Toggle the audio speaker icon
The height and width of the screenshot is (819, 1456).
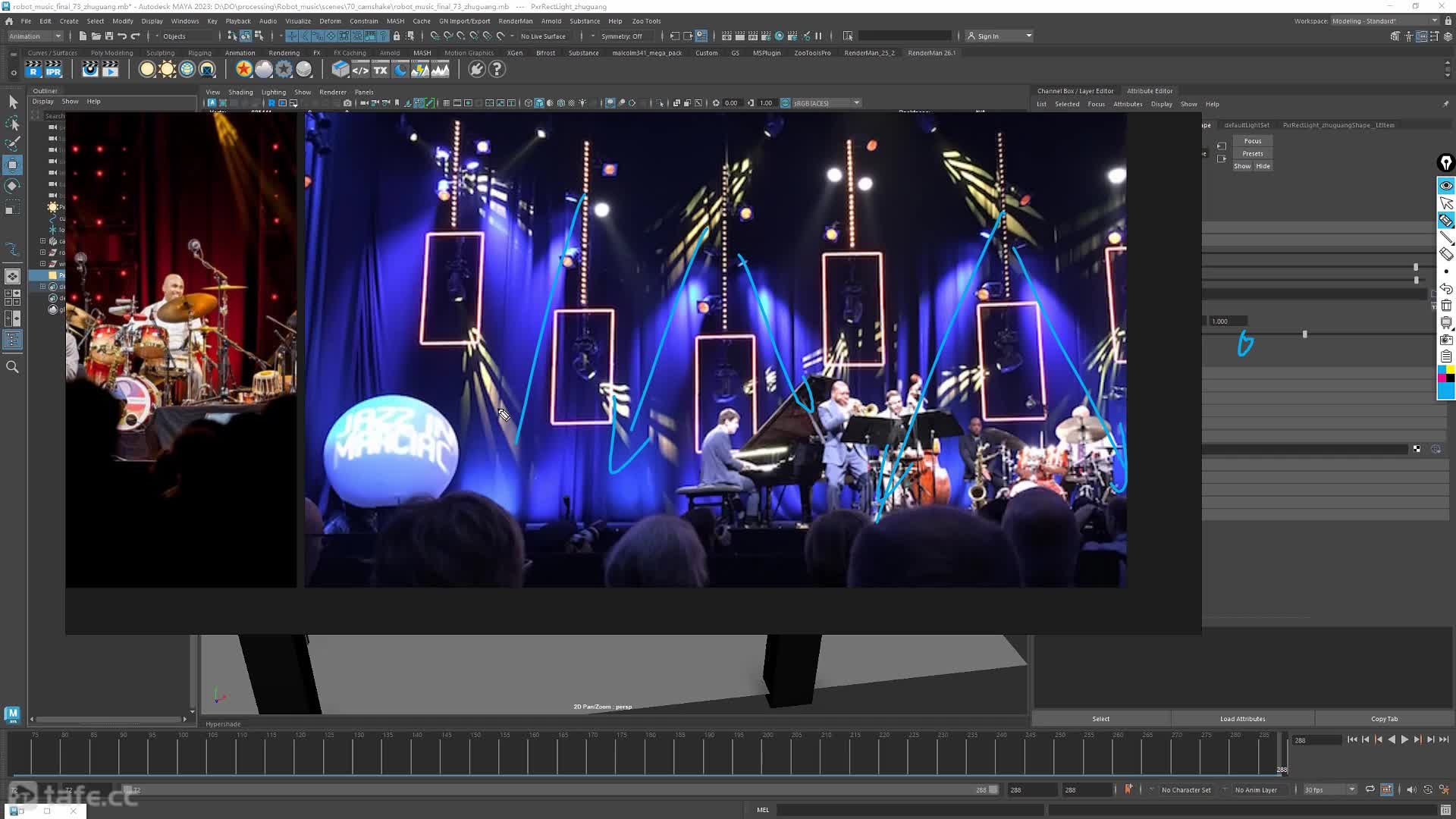pyautogui.click(x=1411, y=789)
